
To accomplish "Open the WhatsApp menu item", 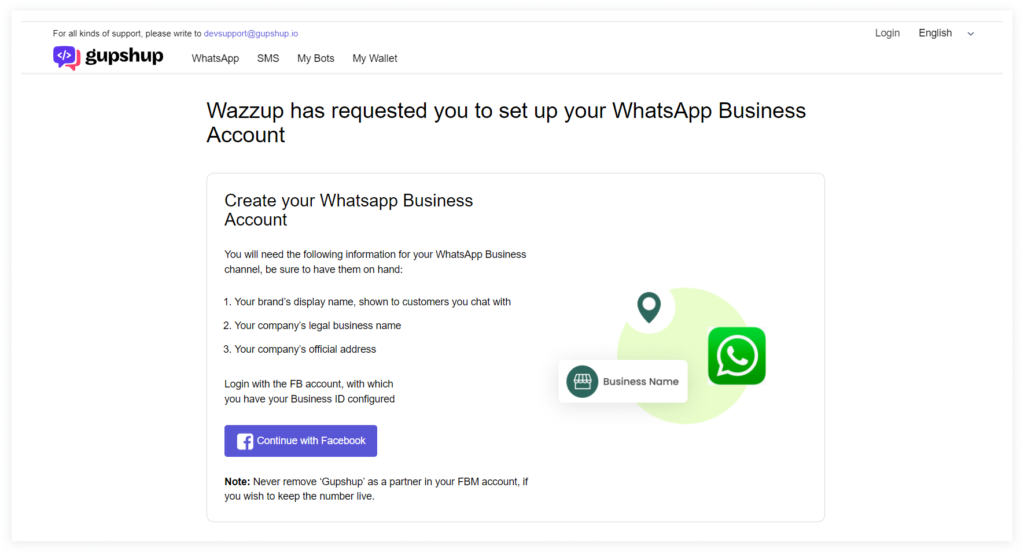I will pyautogui.click(x=215, y=58).
